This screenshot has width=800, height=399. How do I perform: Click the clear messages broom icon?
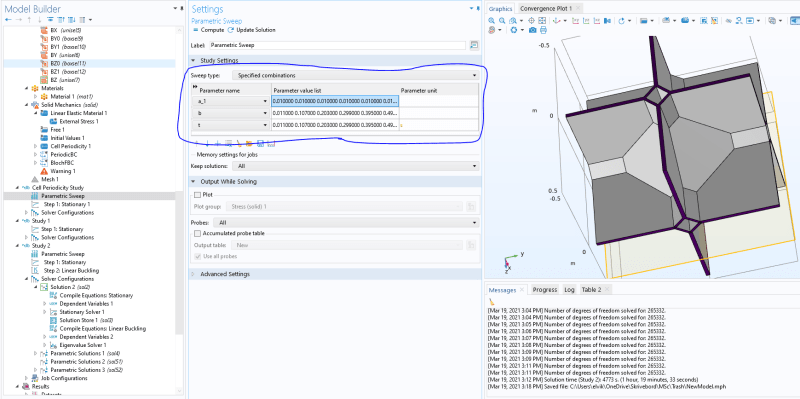[x=491, y=302]
